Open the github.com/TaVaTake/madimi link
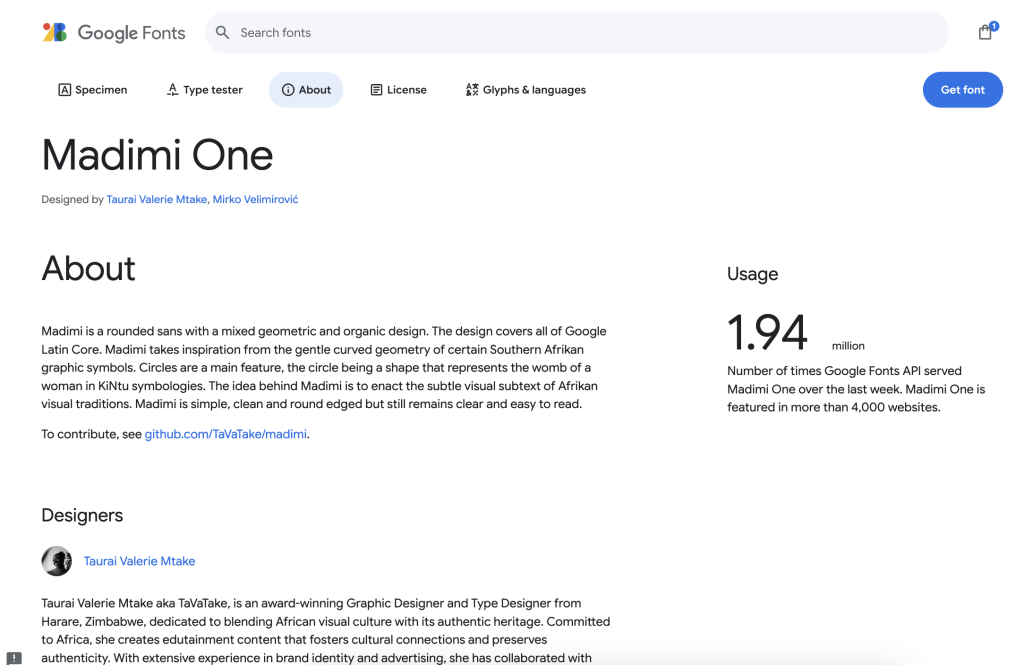Viewport: 1024px width, 665px height. 226,434
